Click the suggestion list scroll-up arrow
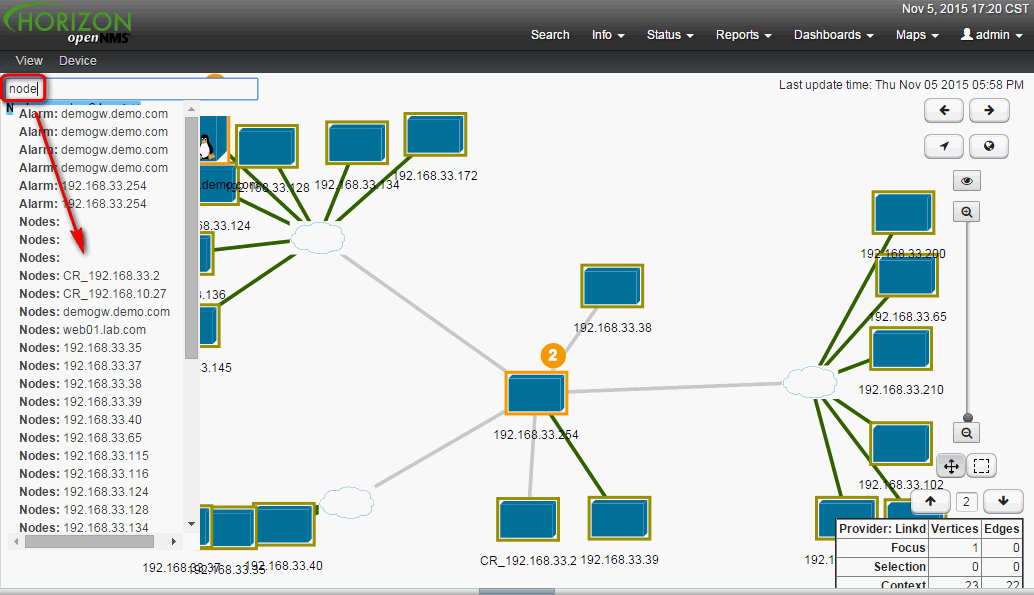1034x595 pixels. pos(192,110)
